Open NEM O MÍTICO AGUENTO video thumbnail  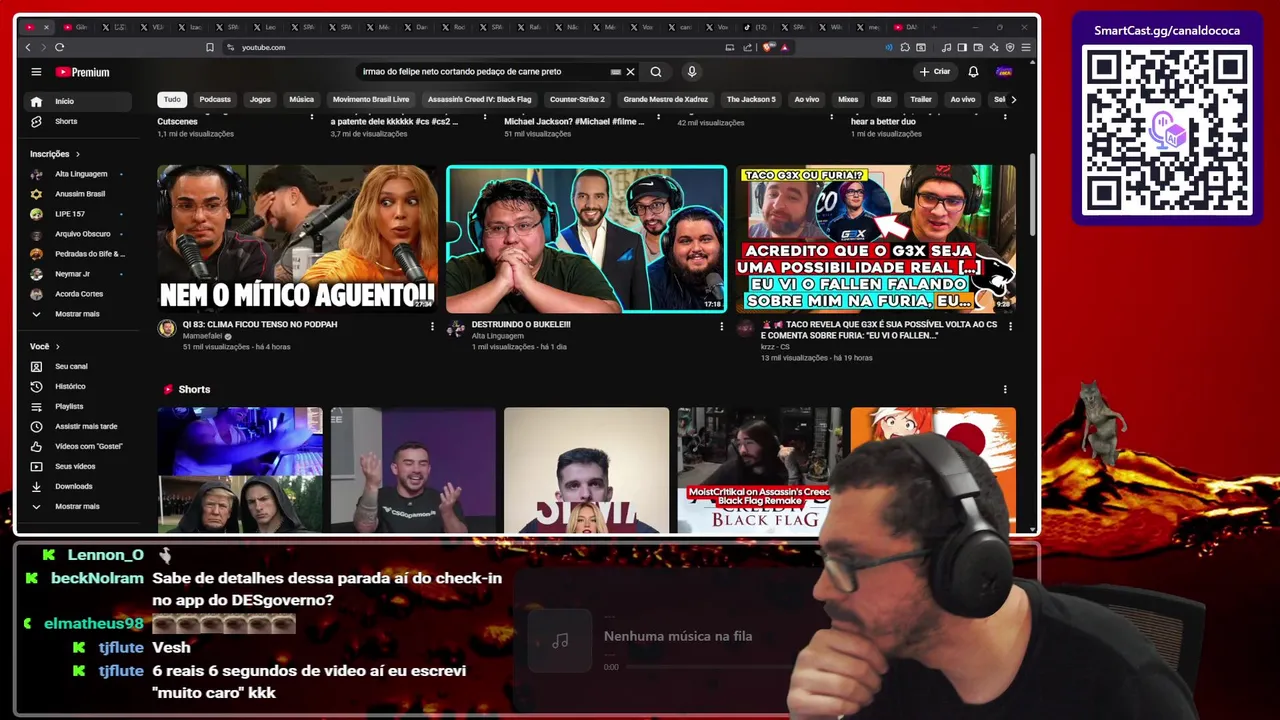click(297, 239)
